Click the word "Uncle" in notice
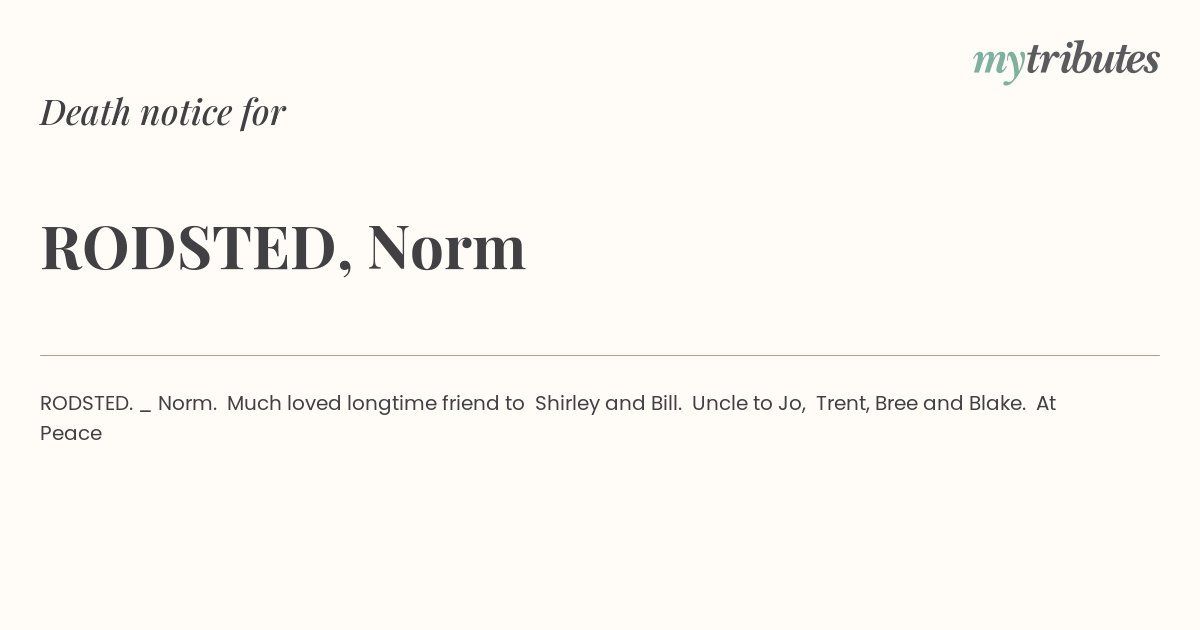Viewport: 1200px width, 630px height. coord(718,403)
